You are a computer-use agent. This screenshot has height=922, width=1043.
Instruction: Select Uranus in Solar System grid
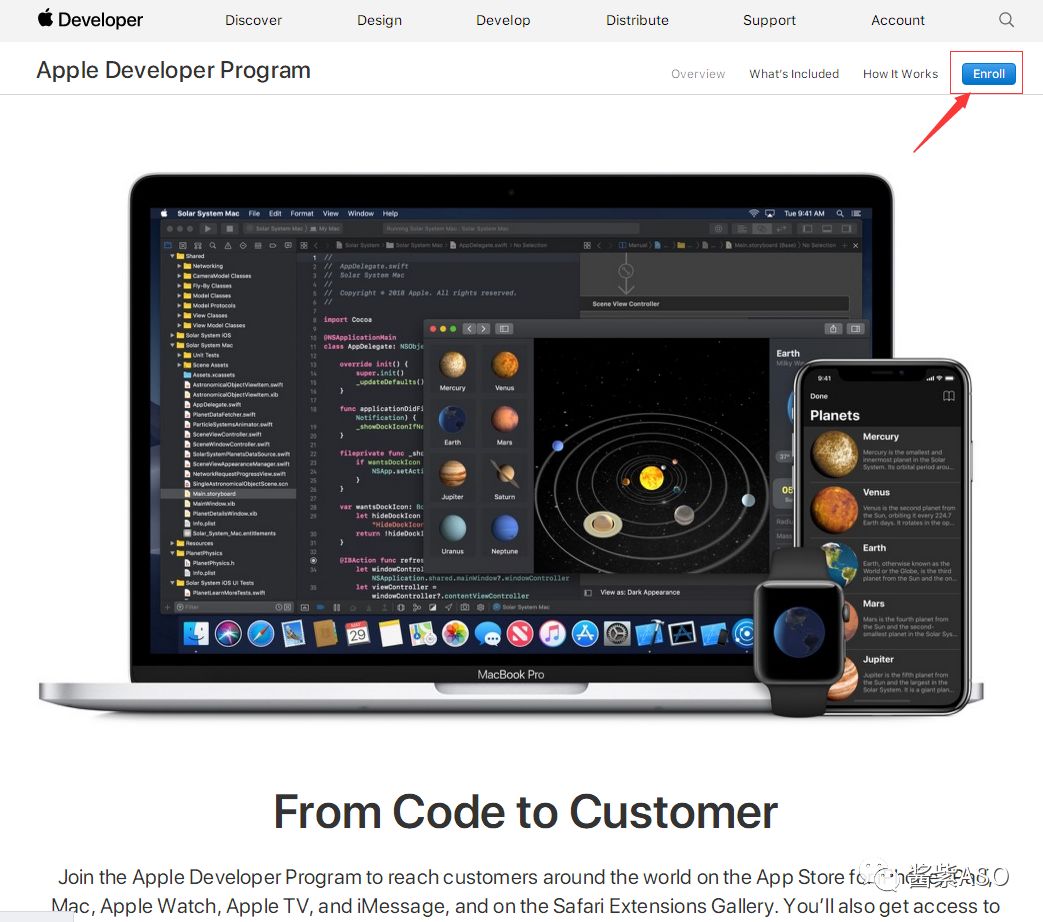[x=452, y=534]
